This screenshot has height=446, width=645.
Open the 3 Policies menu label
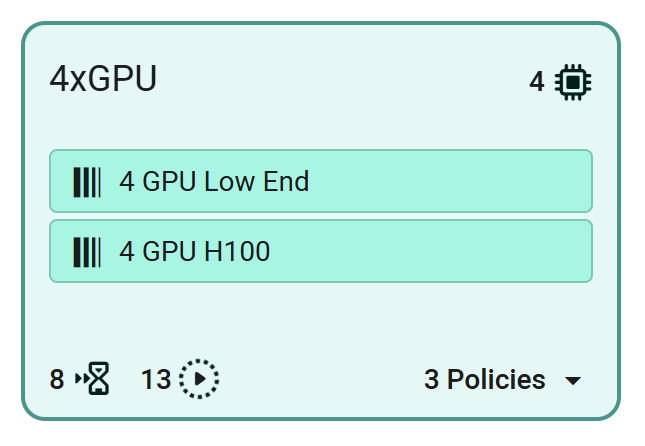tap(485, 380)
